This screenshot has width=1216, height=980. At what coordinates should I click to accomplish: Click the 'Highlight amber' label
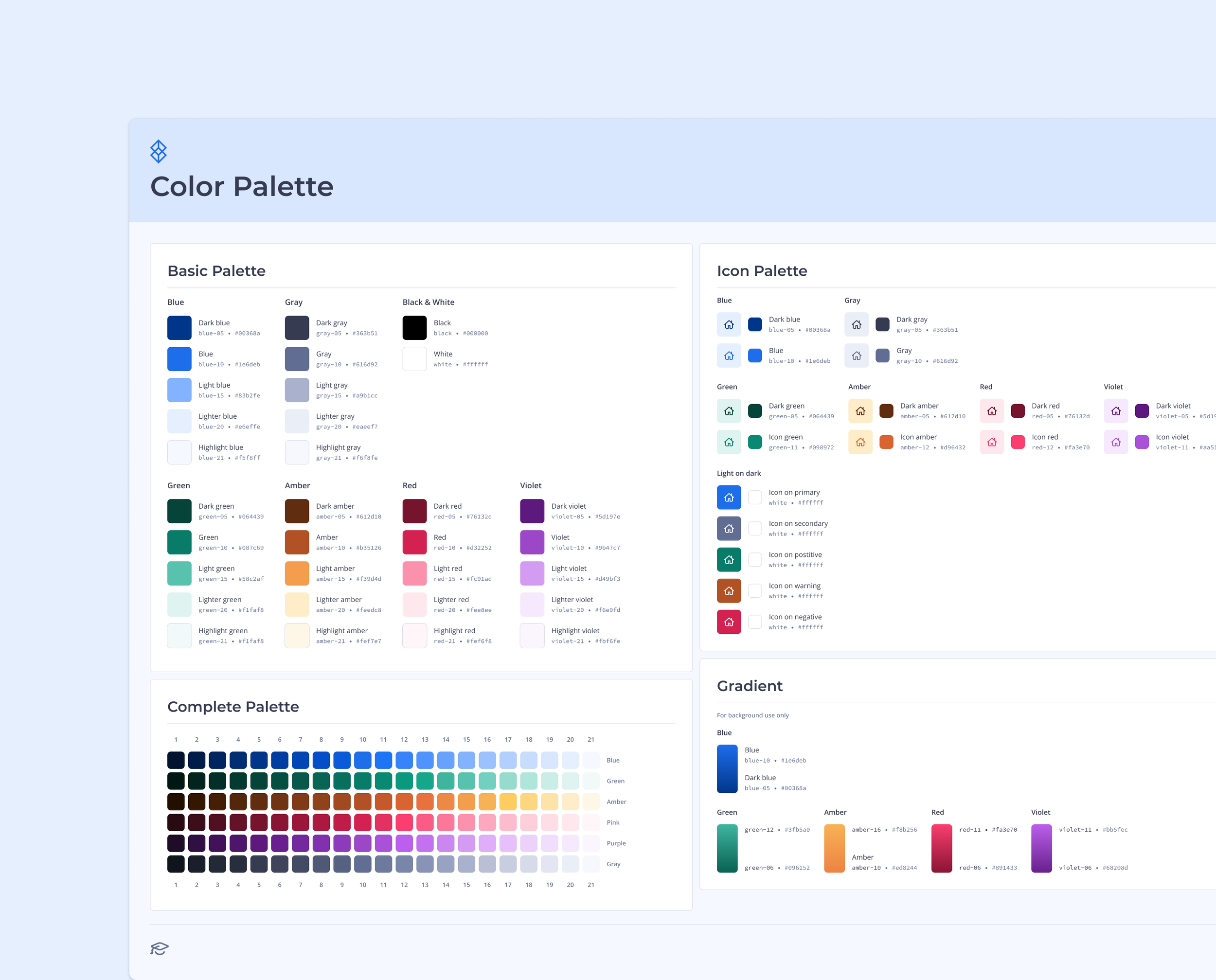341,631
